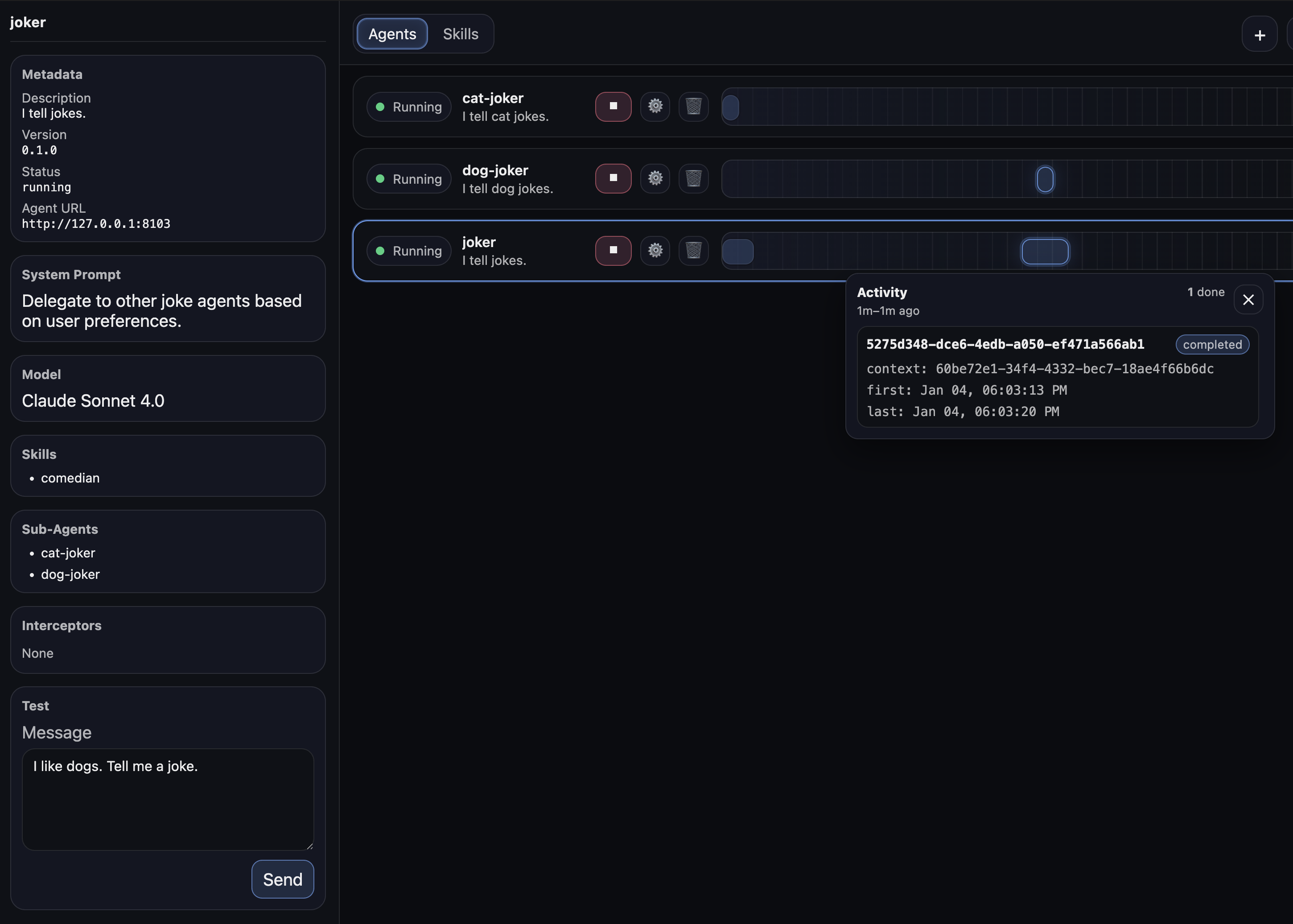Stop the dog-joker agent

613,179
